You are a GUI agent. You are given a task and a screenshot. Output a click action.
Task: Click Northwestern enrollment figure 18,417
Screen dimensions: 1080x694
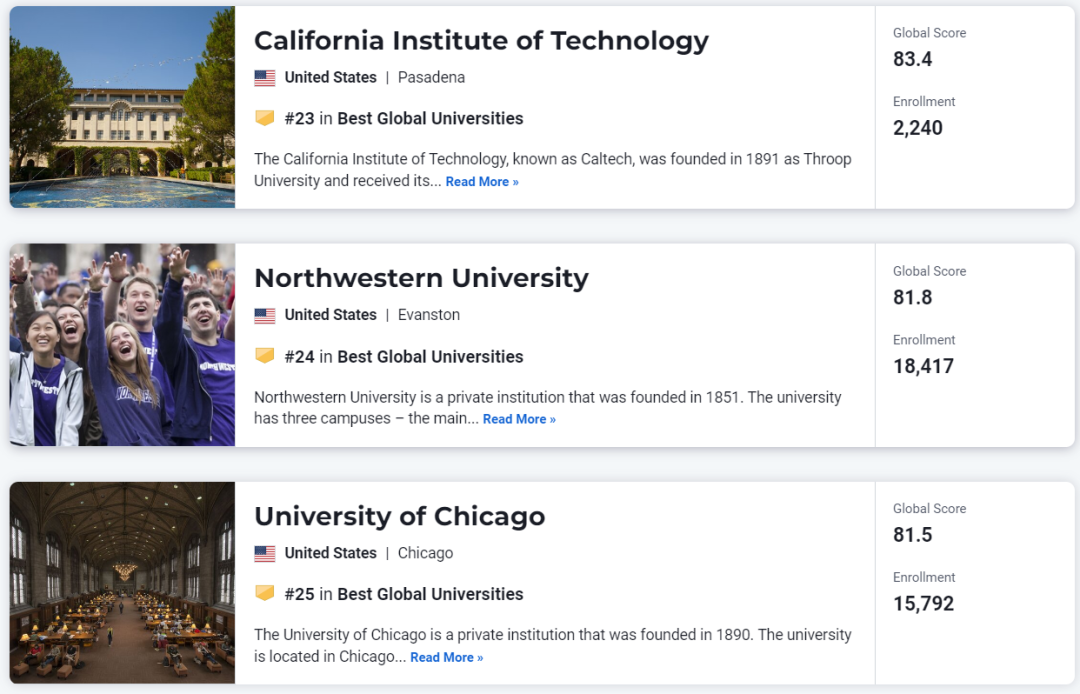924,366
